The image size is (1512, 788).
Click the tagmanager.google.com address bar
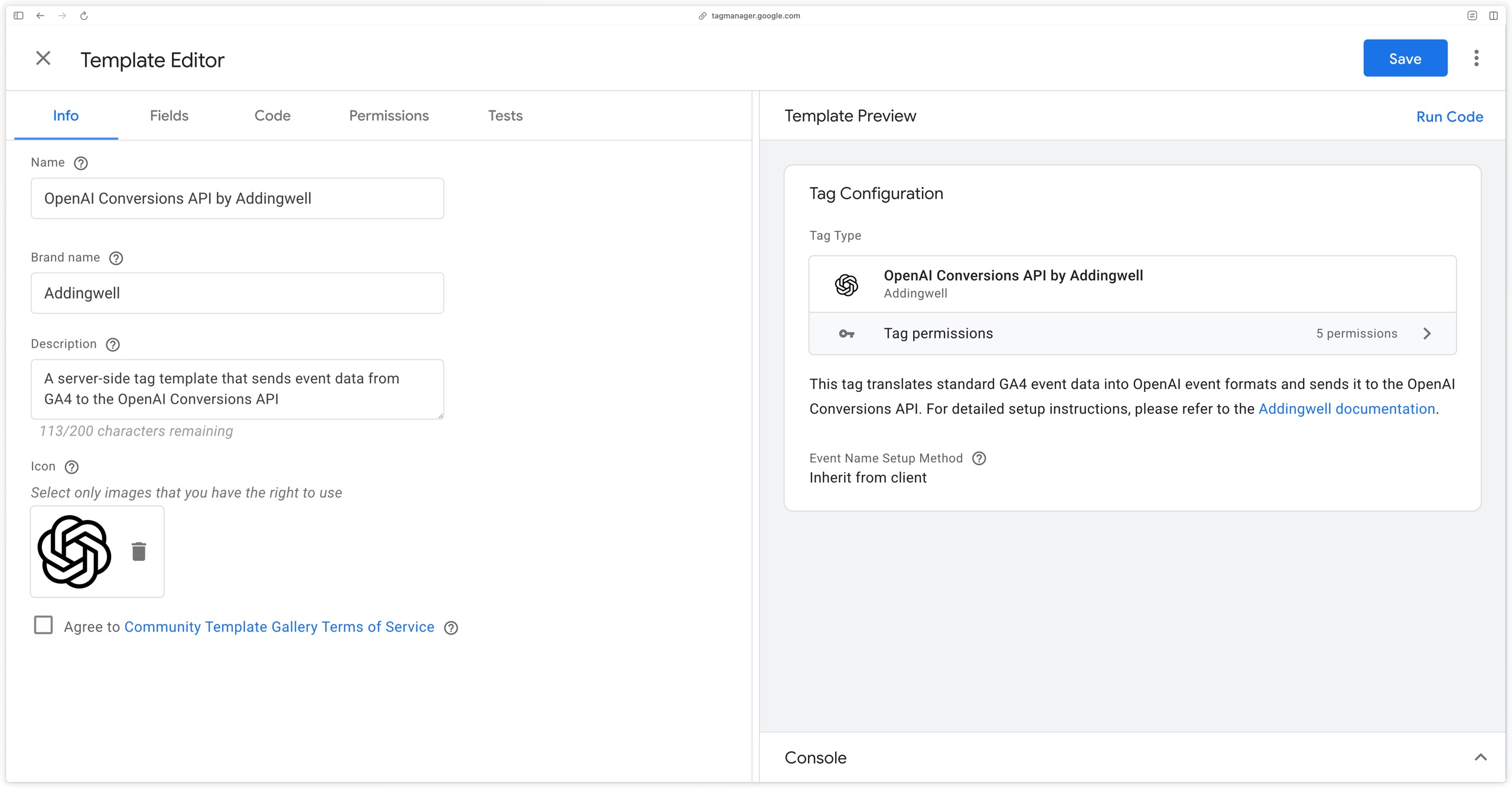click(755, 16)
